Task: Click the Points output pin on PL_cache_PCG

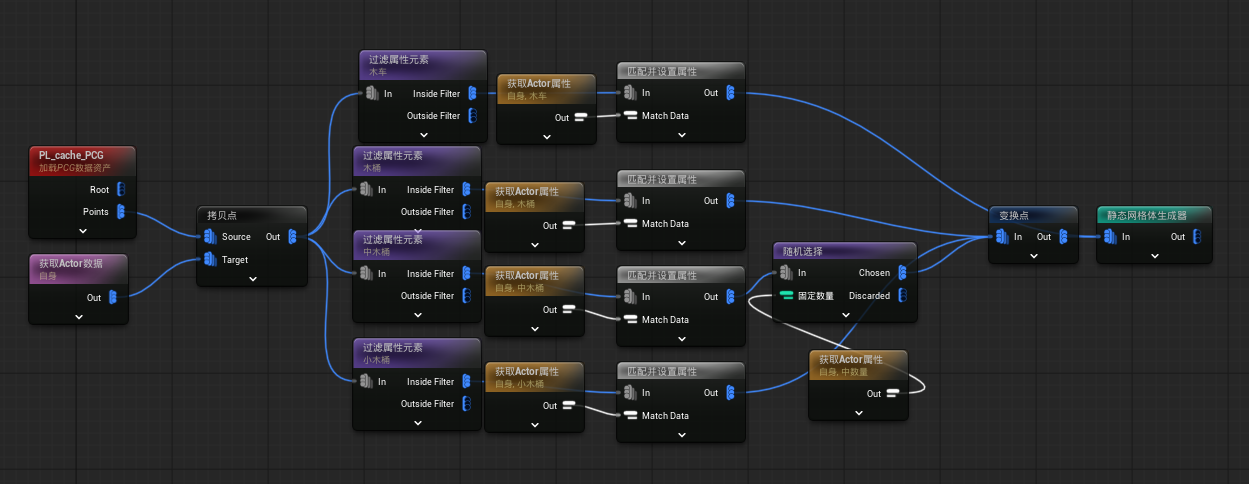Action: tap(121, 212)
